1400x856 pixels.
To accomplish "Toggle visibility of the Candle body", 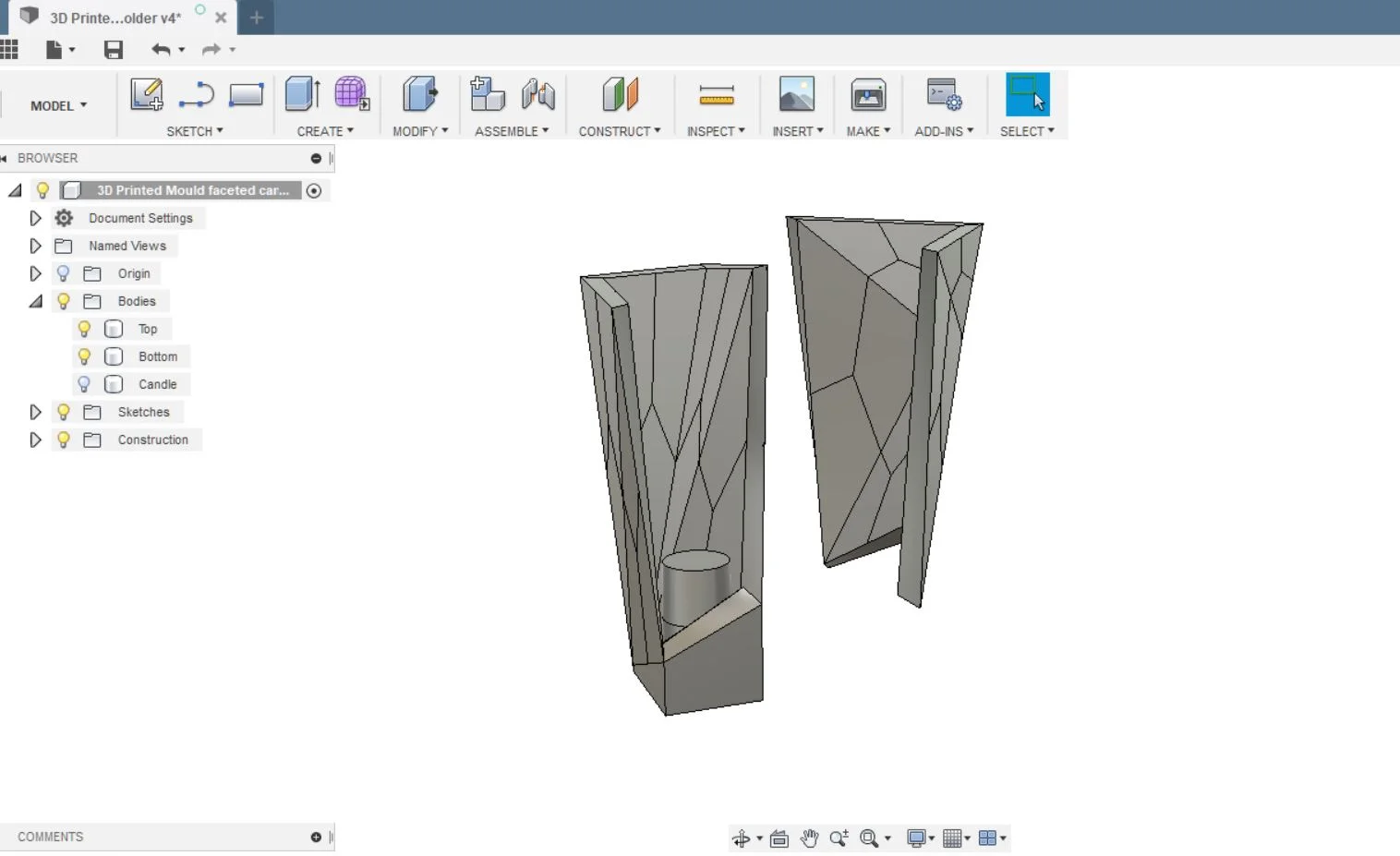I will pyautogui.click(x=84, y=384).
